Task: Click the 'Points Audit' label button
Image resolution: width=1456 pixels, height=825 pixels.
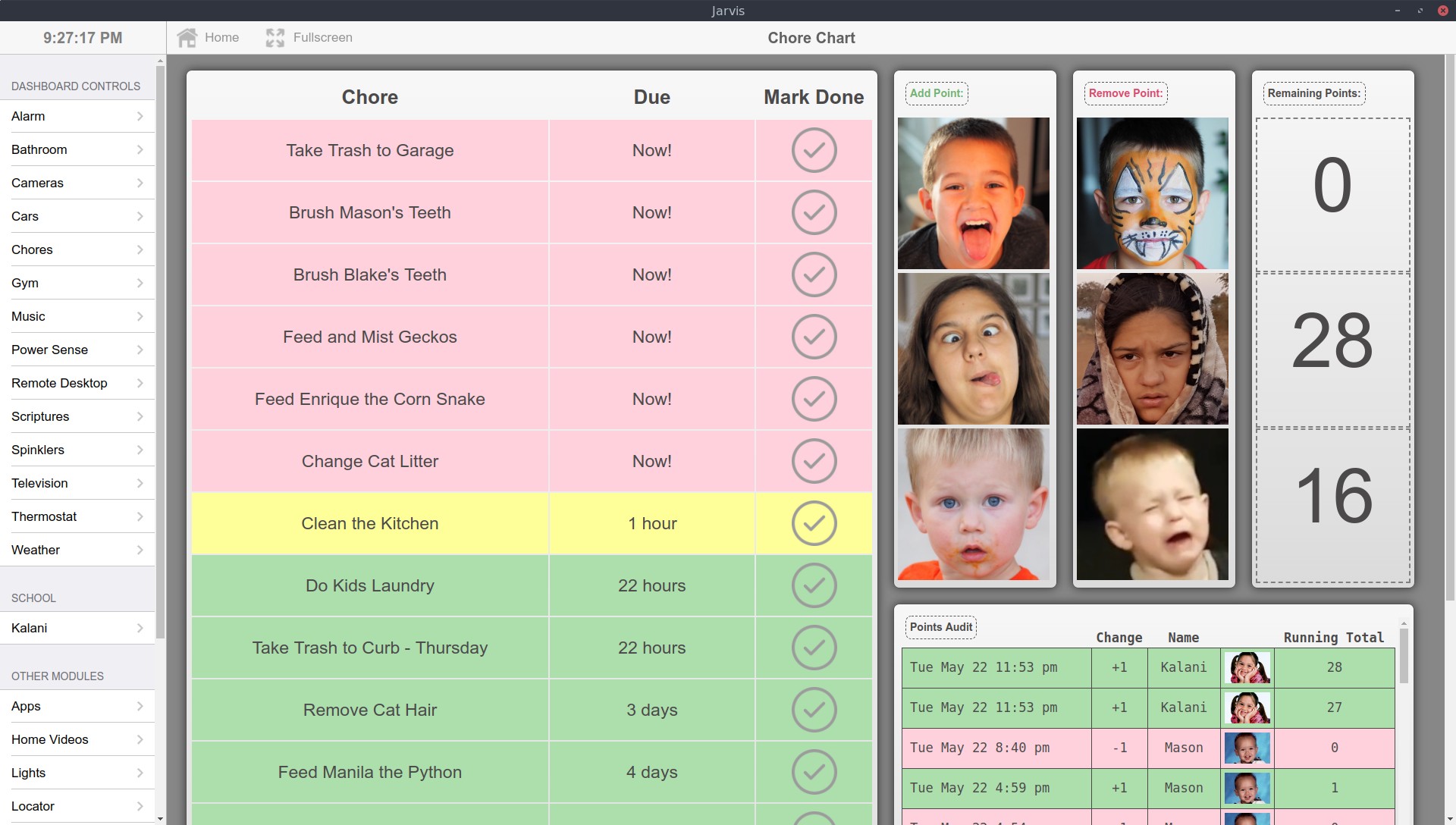Action: tap(940, 627)
